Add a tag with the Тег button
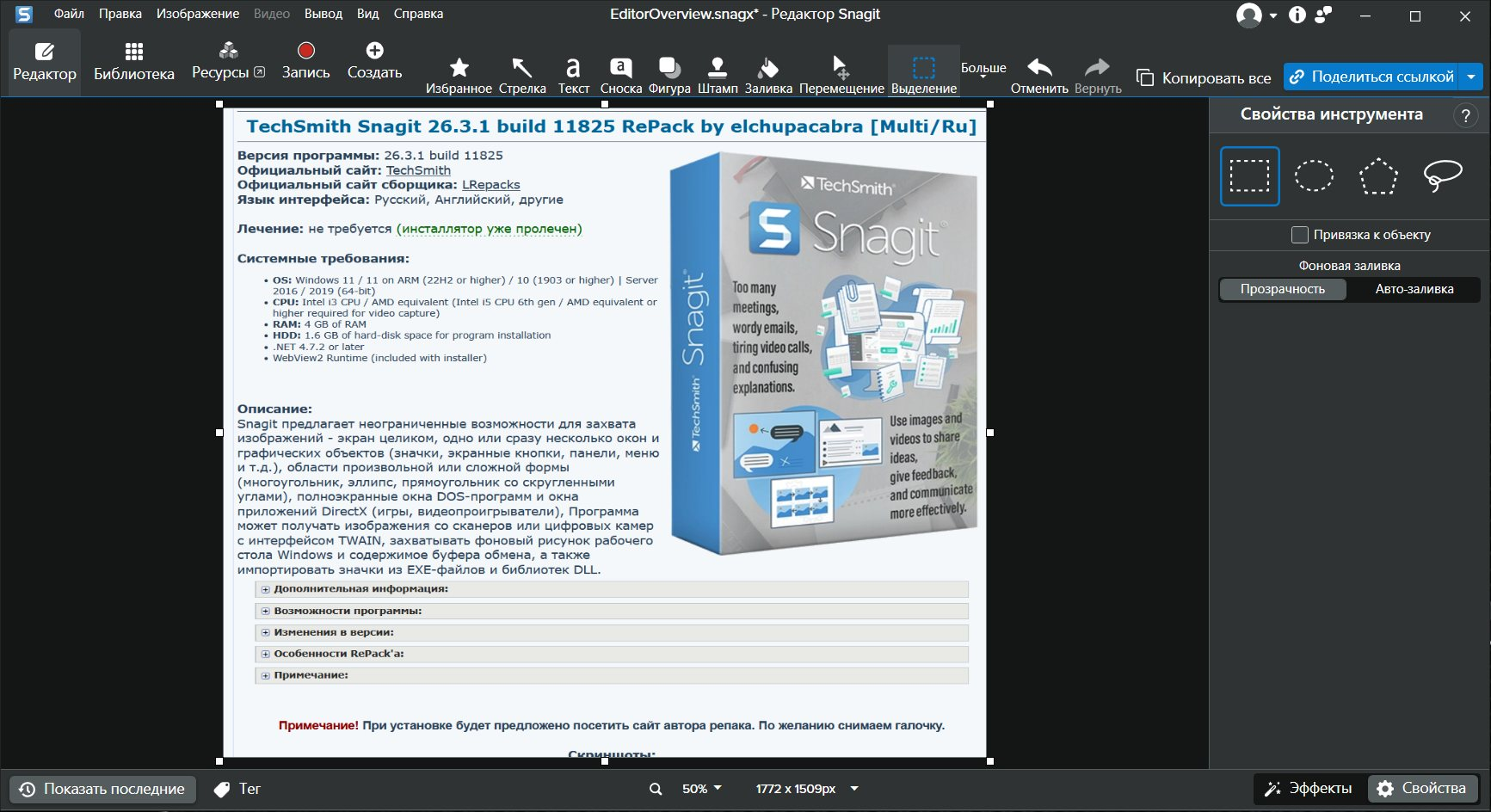 pos(237,789)
